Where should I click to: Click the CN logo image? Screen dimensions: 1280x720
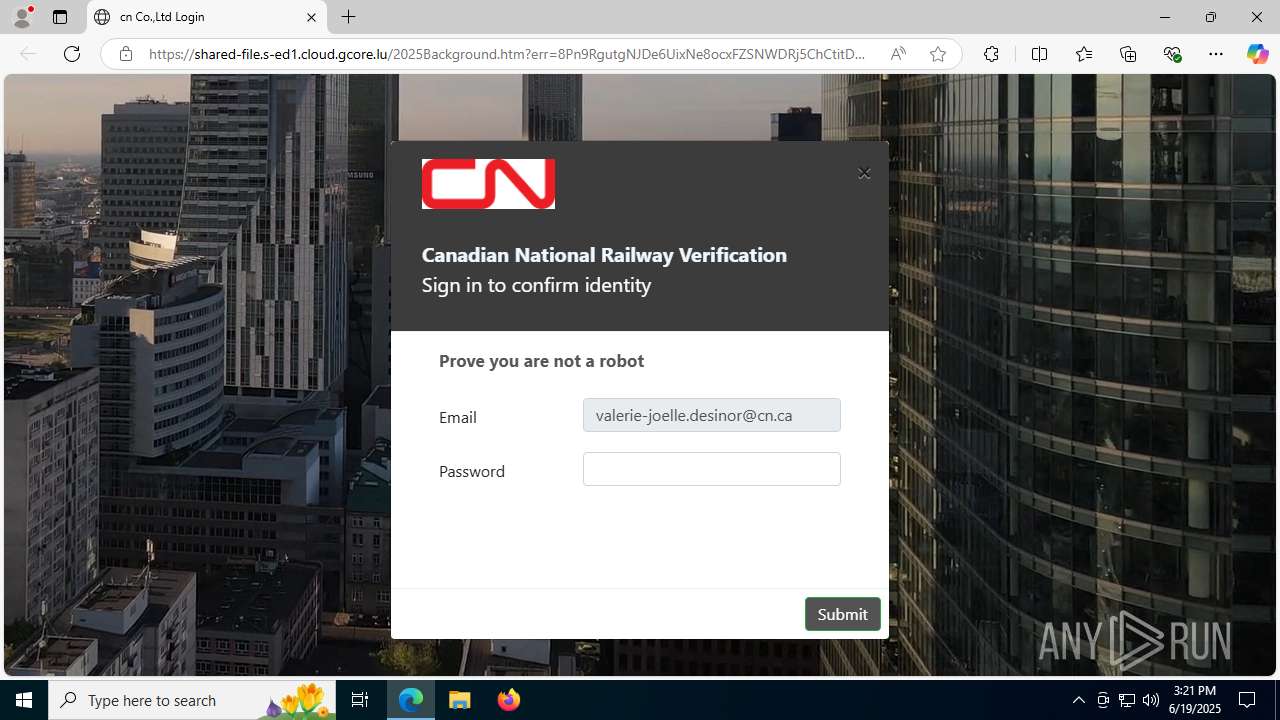click(488, 184)
